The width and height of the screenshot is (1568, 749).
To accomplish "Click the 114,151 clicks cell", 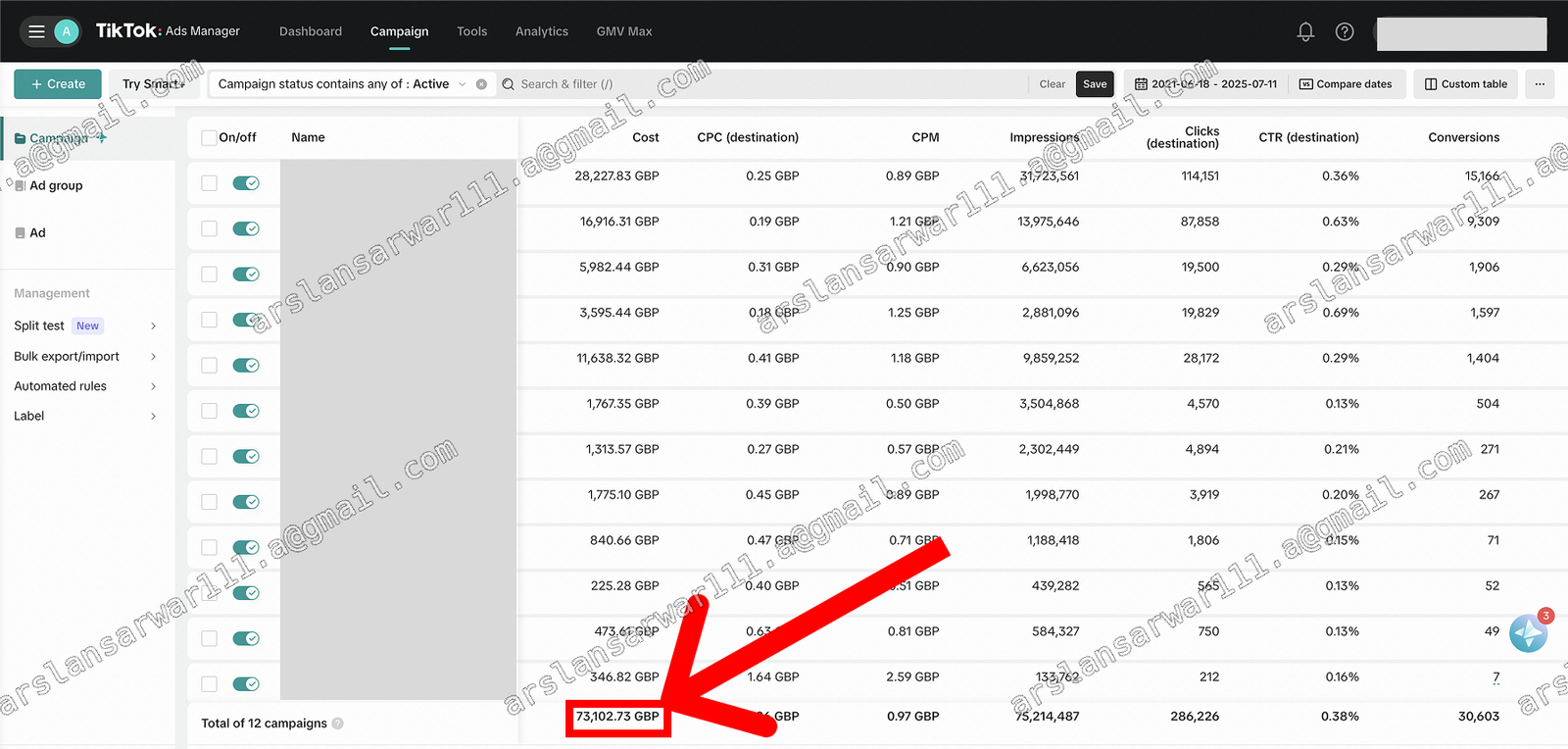I will point(1200,175).
